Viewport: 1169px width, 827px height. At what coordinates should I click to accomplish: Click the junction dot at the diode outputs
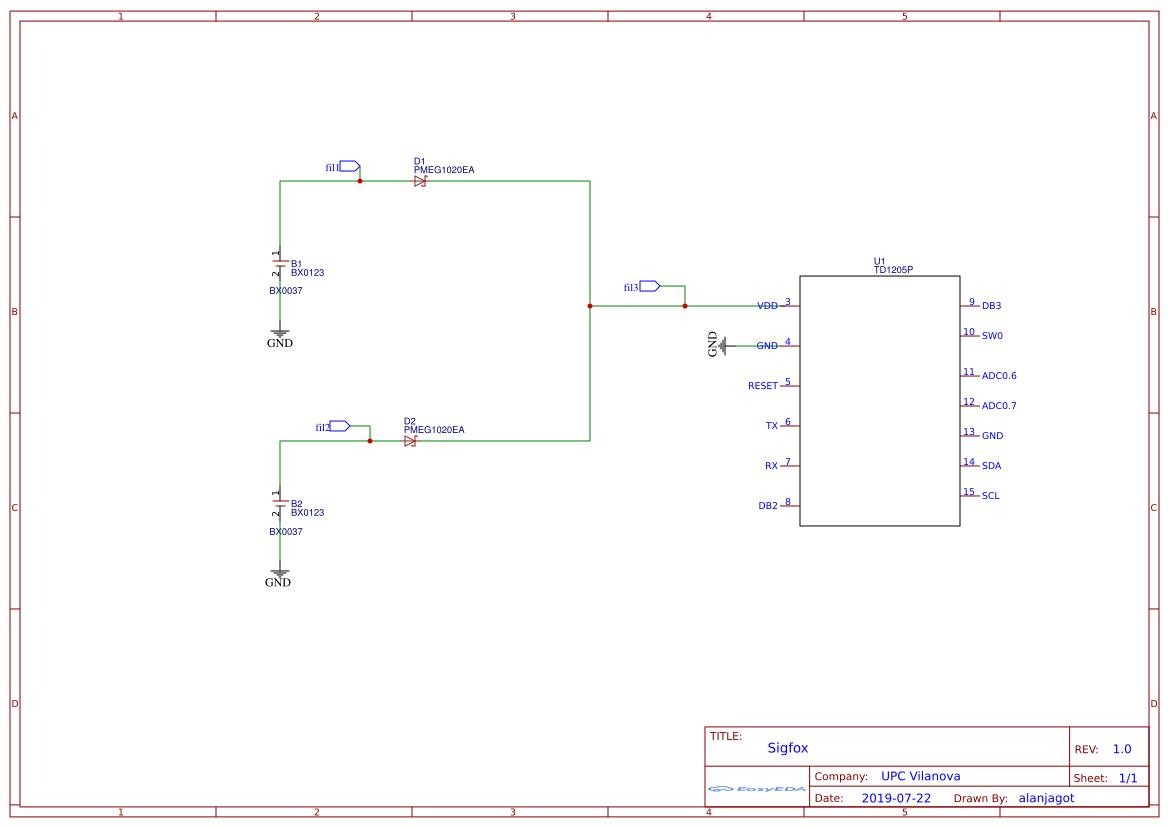click(x=590, y=306)
